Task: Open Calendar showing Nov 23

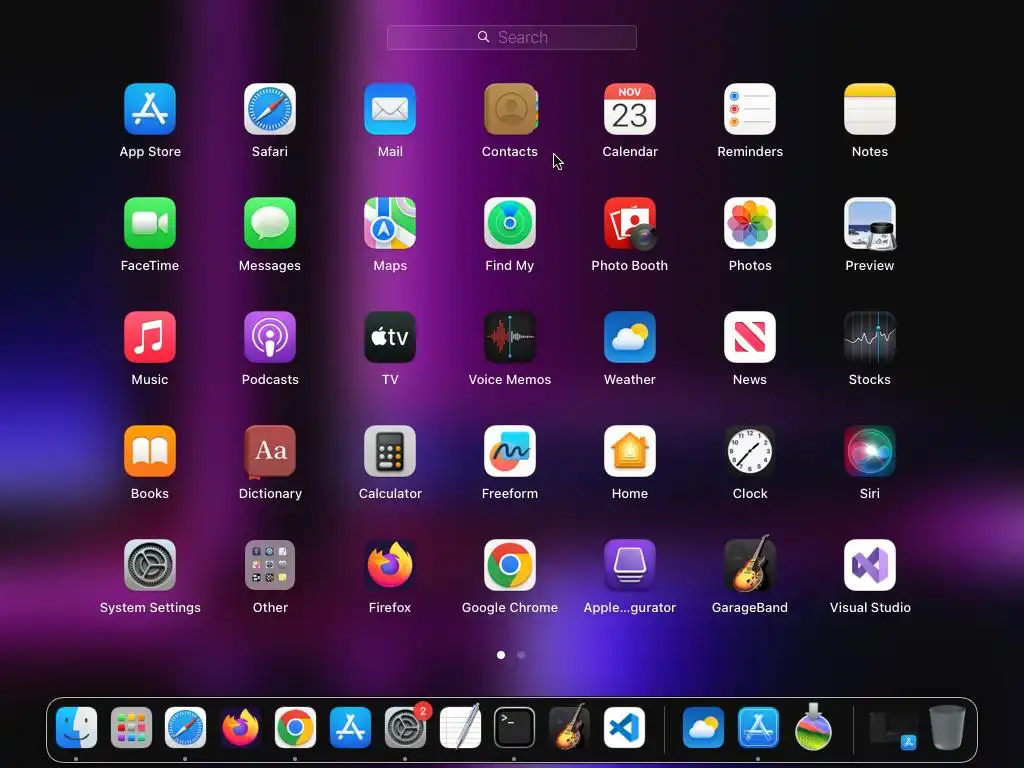Action: (630, 109)
